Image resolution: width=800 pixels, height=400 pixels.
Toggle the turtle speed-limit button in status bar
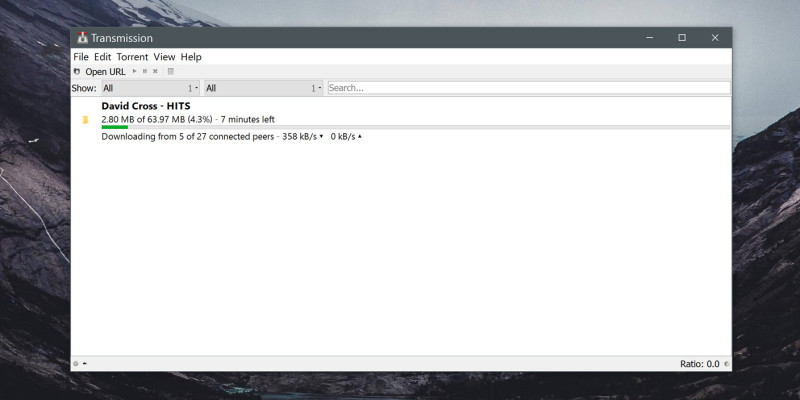coord(85,364)
